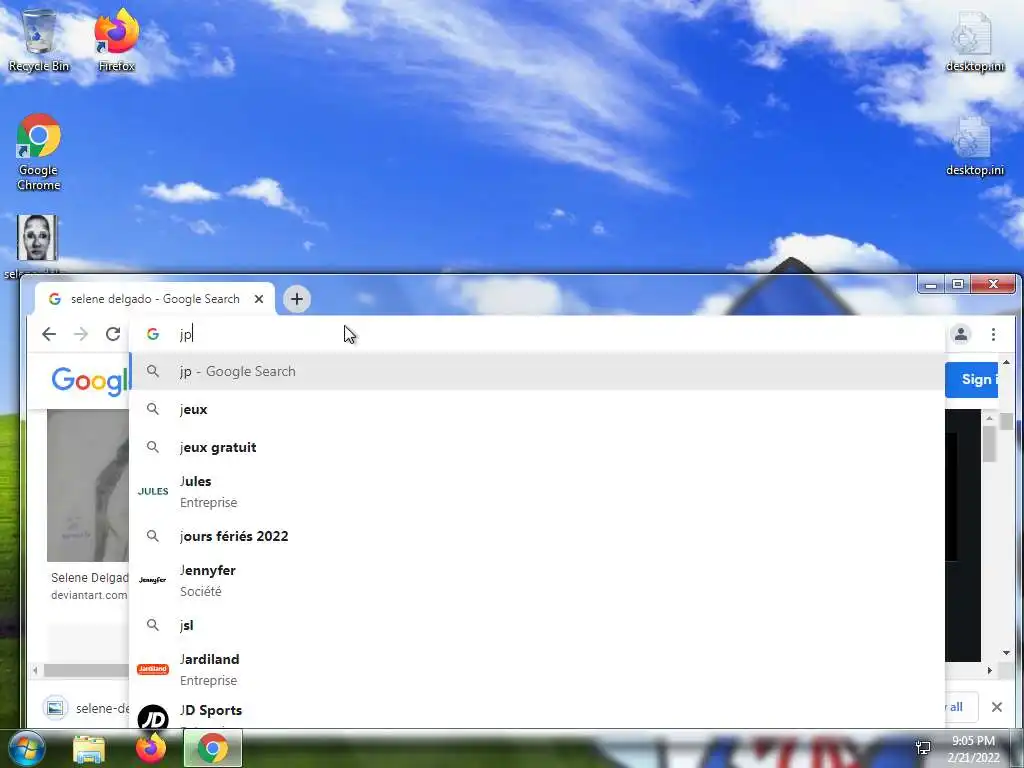Open the Selene Delgado sketch image thumbnail
Viewport: 1024px width, 768px height.
(x=88, y=485)
